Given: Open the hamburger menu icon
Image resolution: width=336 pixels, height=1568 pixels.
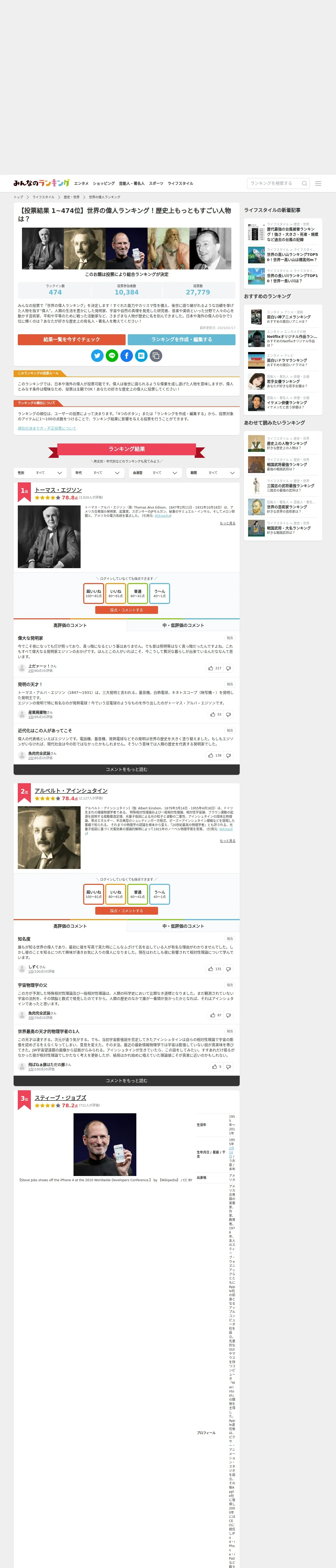Looking at the screenshot, I should pos(318,183).
